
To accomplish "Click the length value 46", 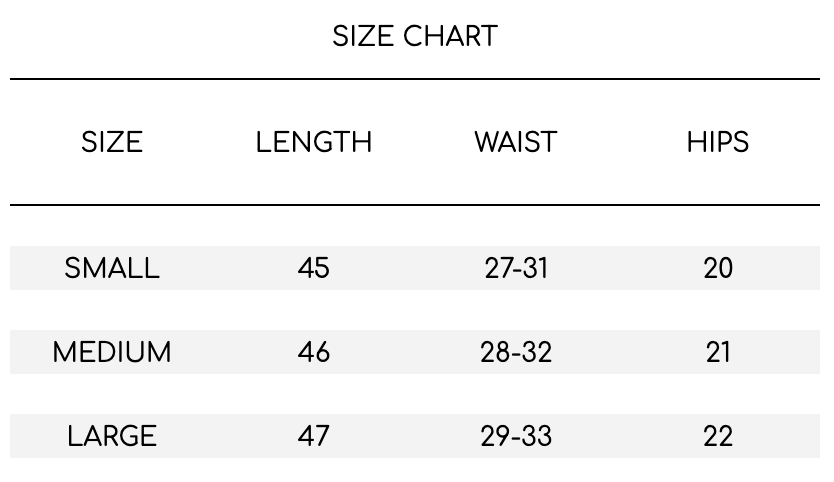I will (x=314, y=352).
